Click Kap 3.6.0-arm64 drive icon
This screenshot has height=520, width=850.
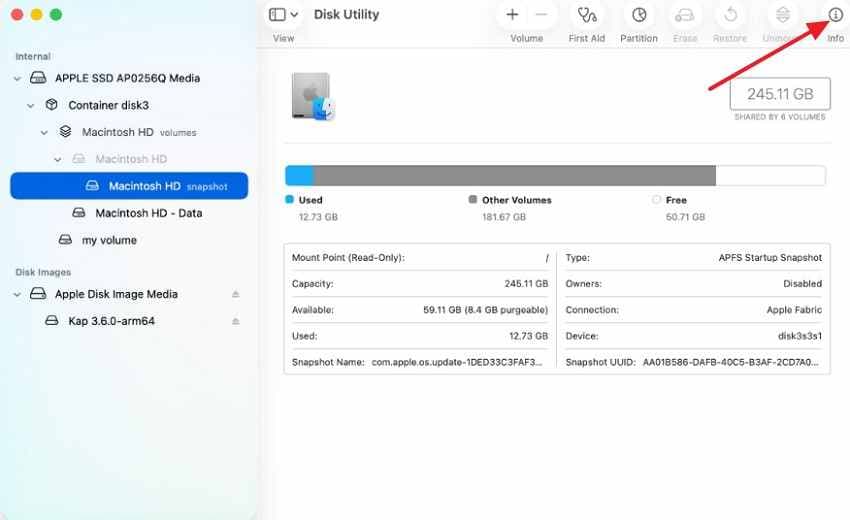[51, 320]
